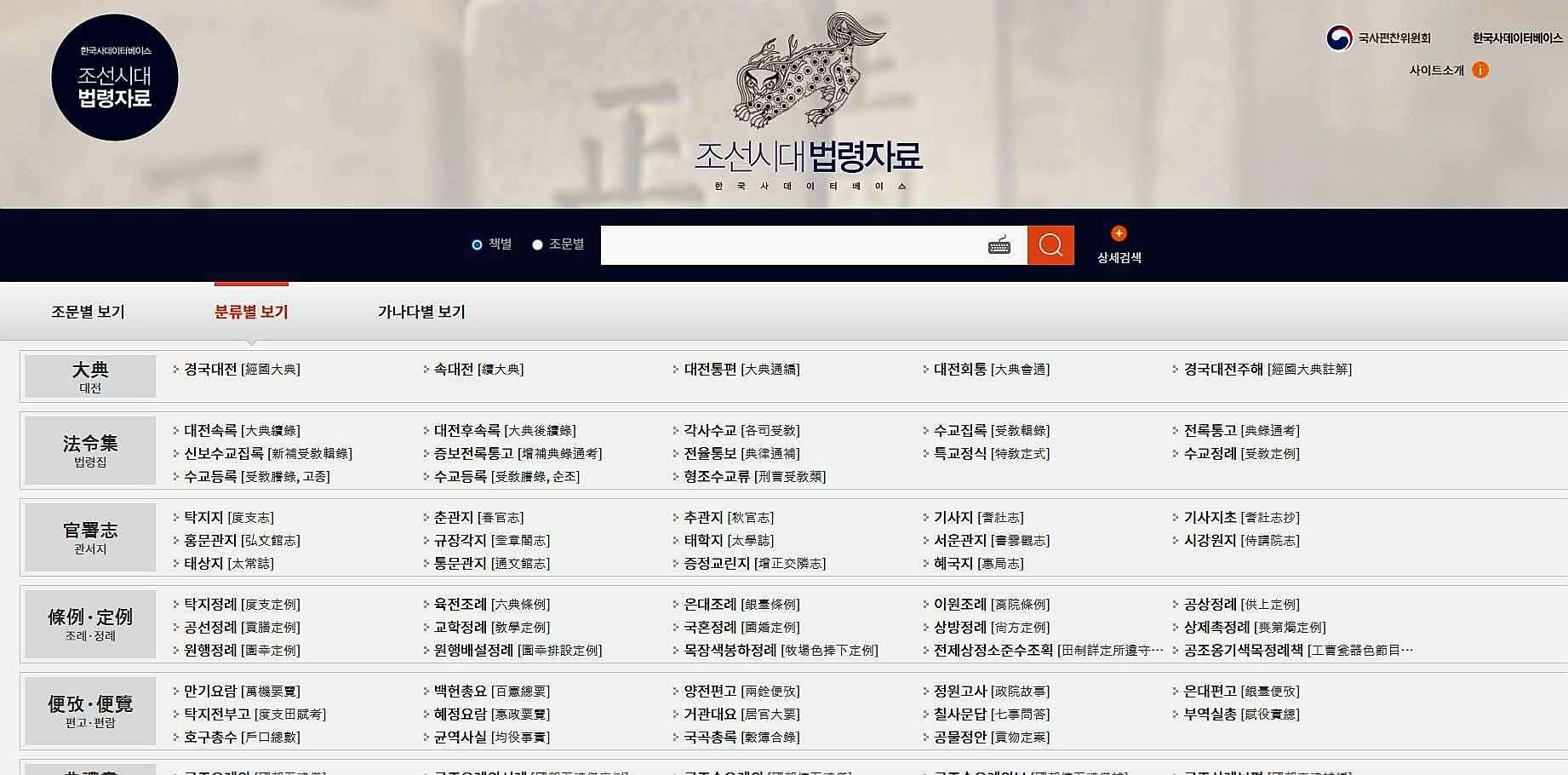The image size is (1568, 775).
Task: Open 상세검색 advanced search link
Action: click(x=1119, y=257)
